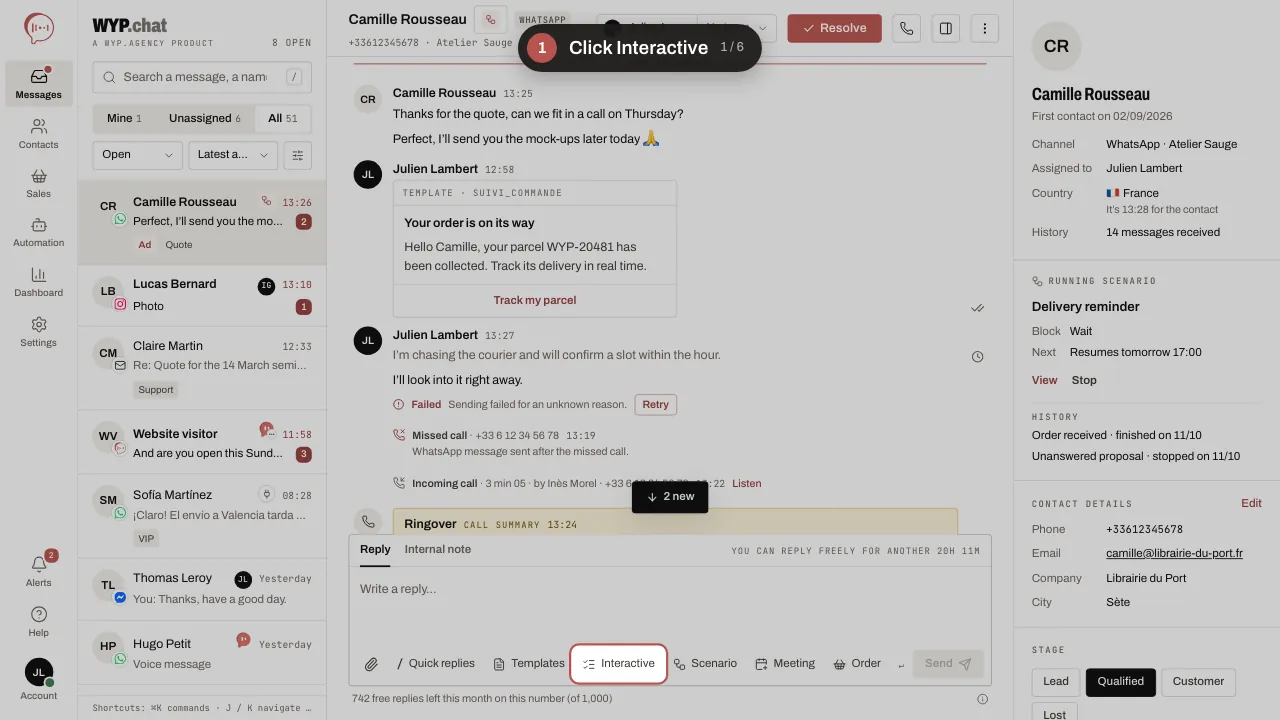1280x720 pixels.
Task: Start a call with the phone button
Action: point(907,28)
